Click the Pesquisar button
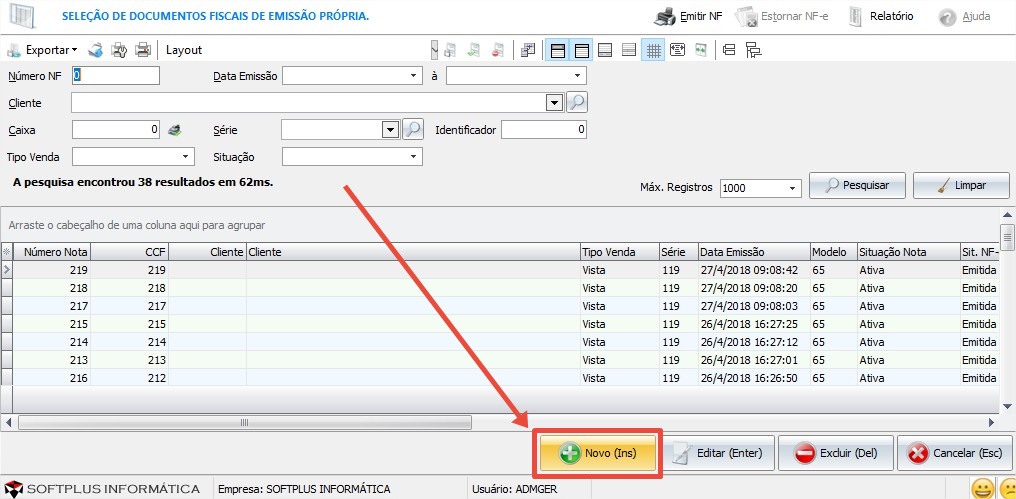 coord(857,185)
